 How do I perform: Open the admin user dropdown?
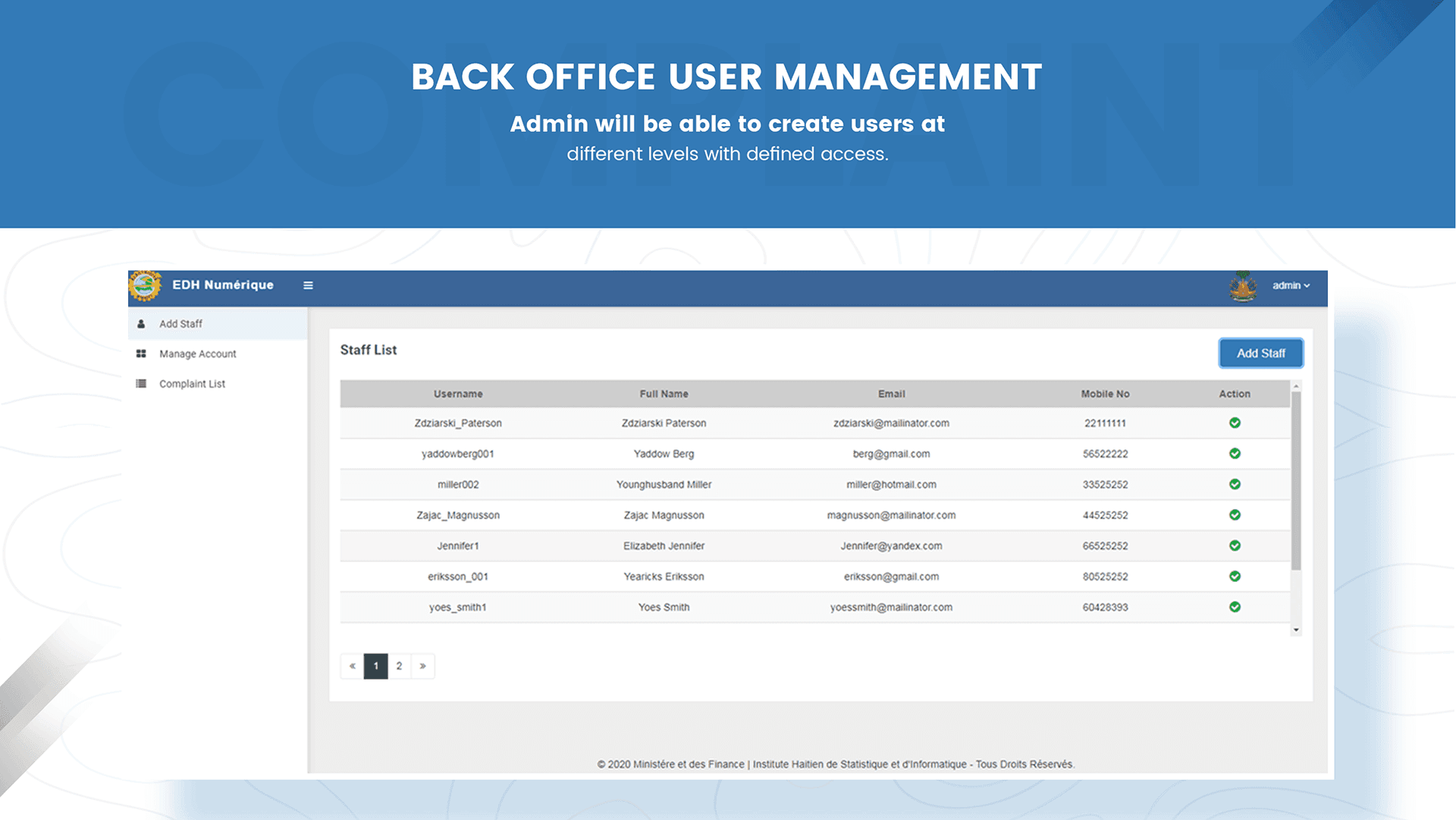click(x=1291, y=286)
